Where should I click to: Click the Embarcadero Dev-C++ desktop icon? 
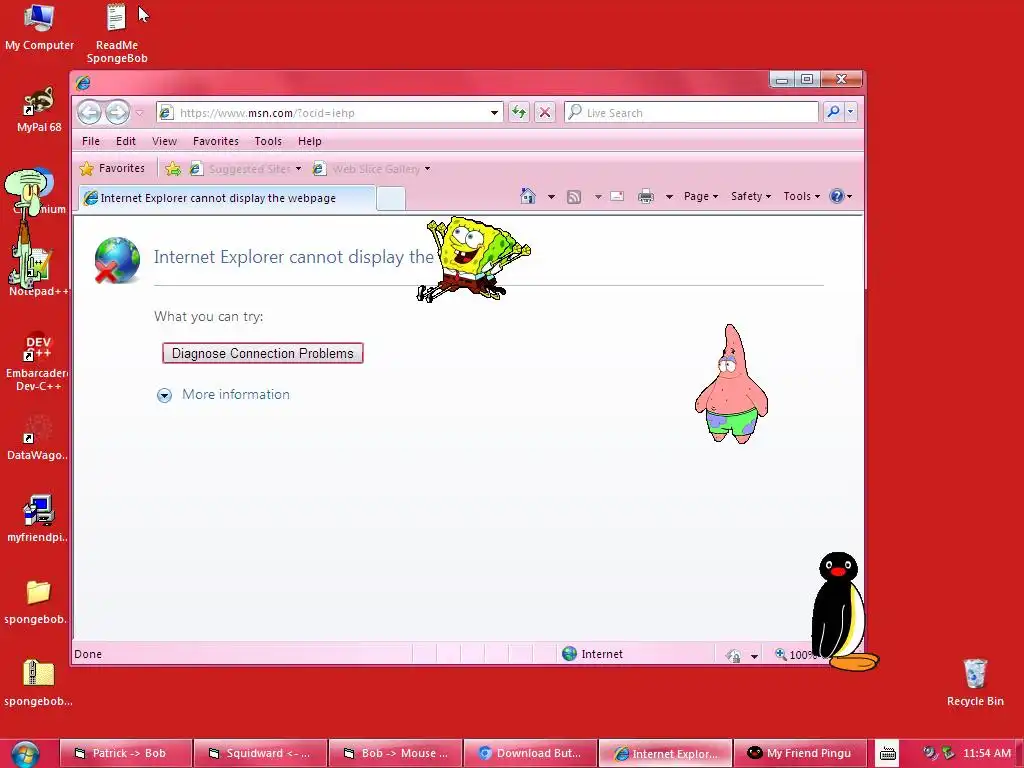pyautogui.click(x=38, y=362)
